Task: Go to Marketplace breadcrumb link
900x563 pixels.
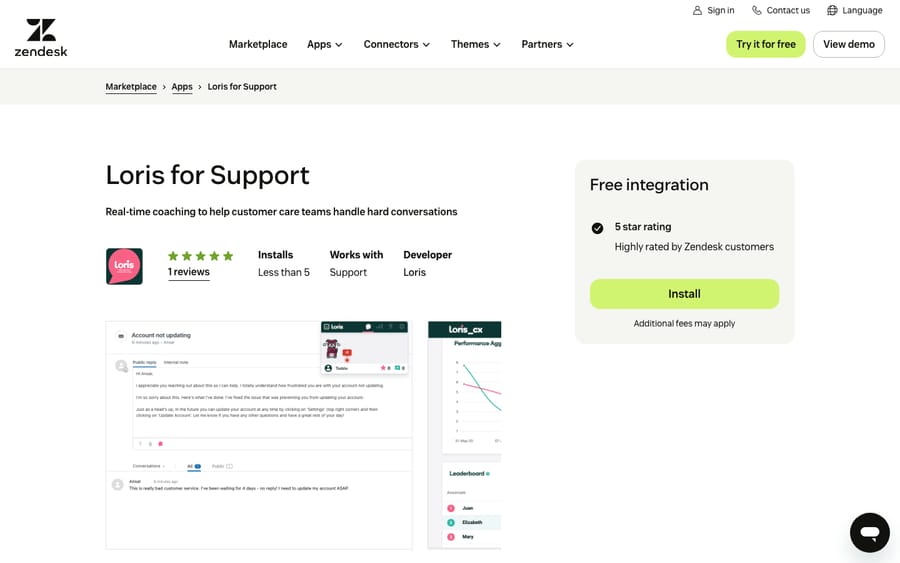Action: click(x=131, y=87)
